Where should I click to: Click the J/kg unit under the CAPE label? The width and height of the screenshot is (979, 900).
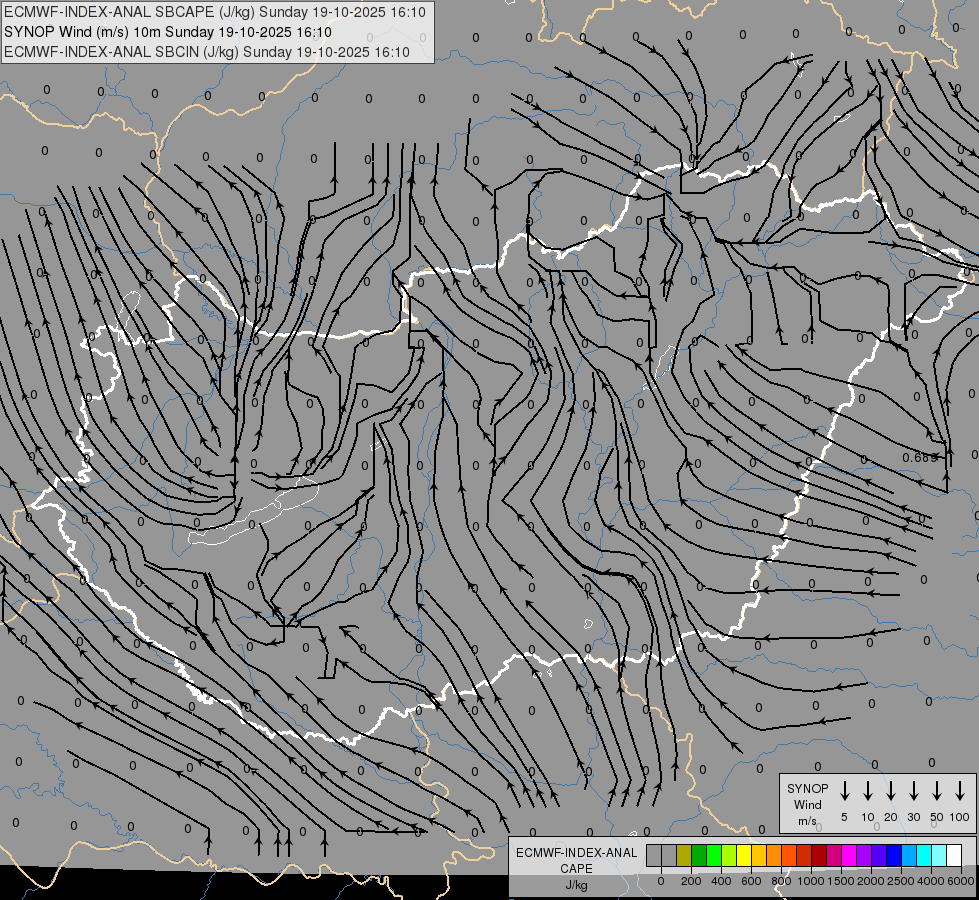click(x=576, y=885)
